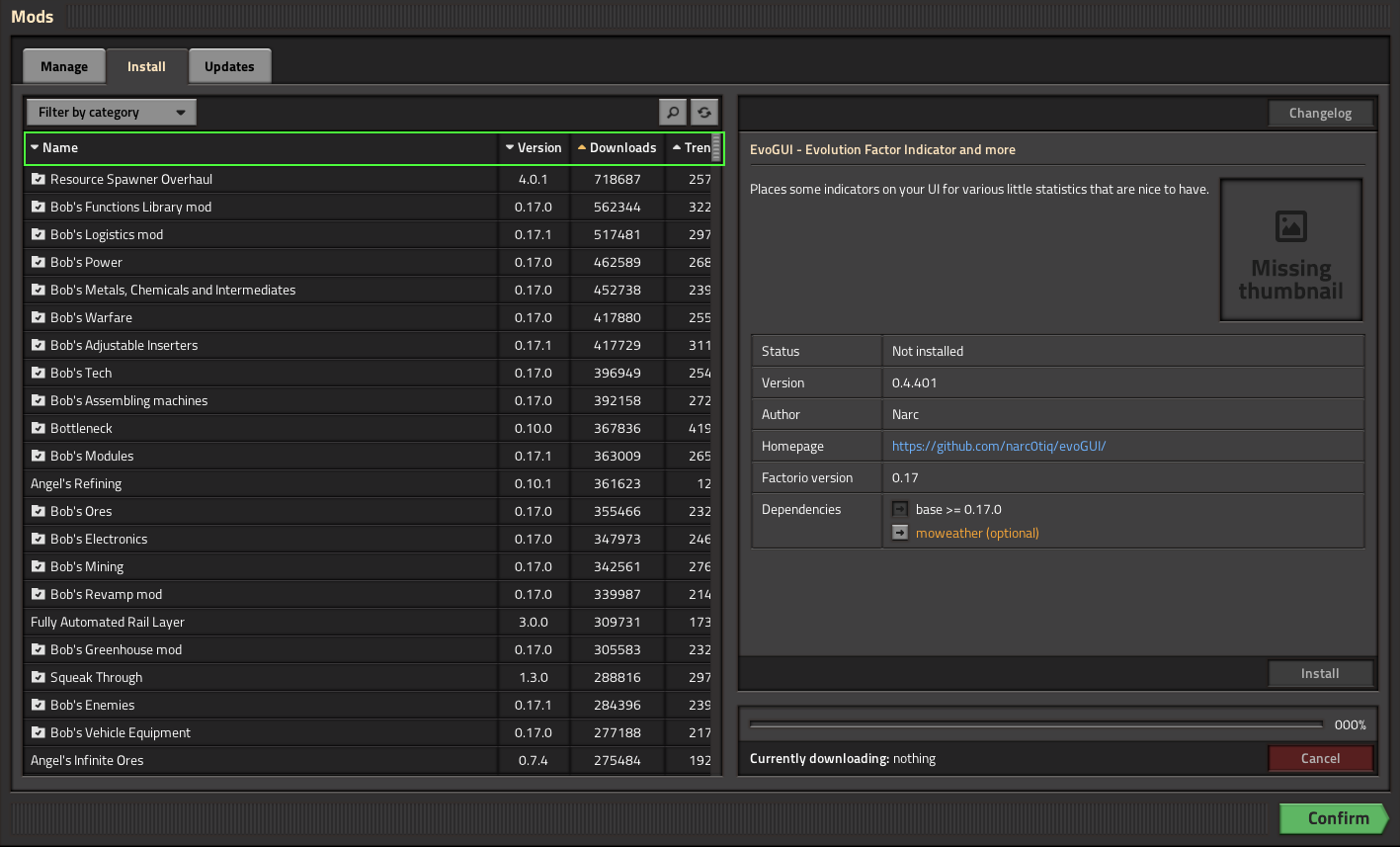Click installed icon beside Resource Spawner Overhaul
Image resolution: width=1400 pixels, height=847 pixels.
(39, 179)
